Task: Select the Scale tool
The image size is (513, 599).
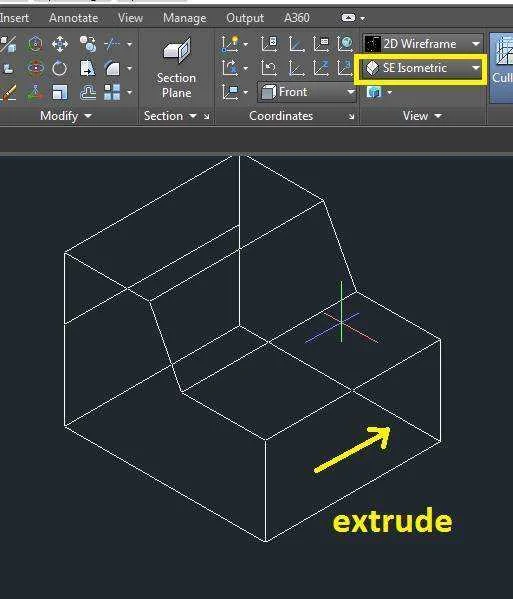Action: [x=60, y=92]
